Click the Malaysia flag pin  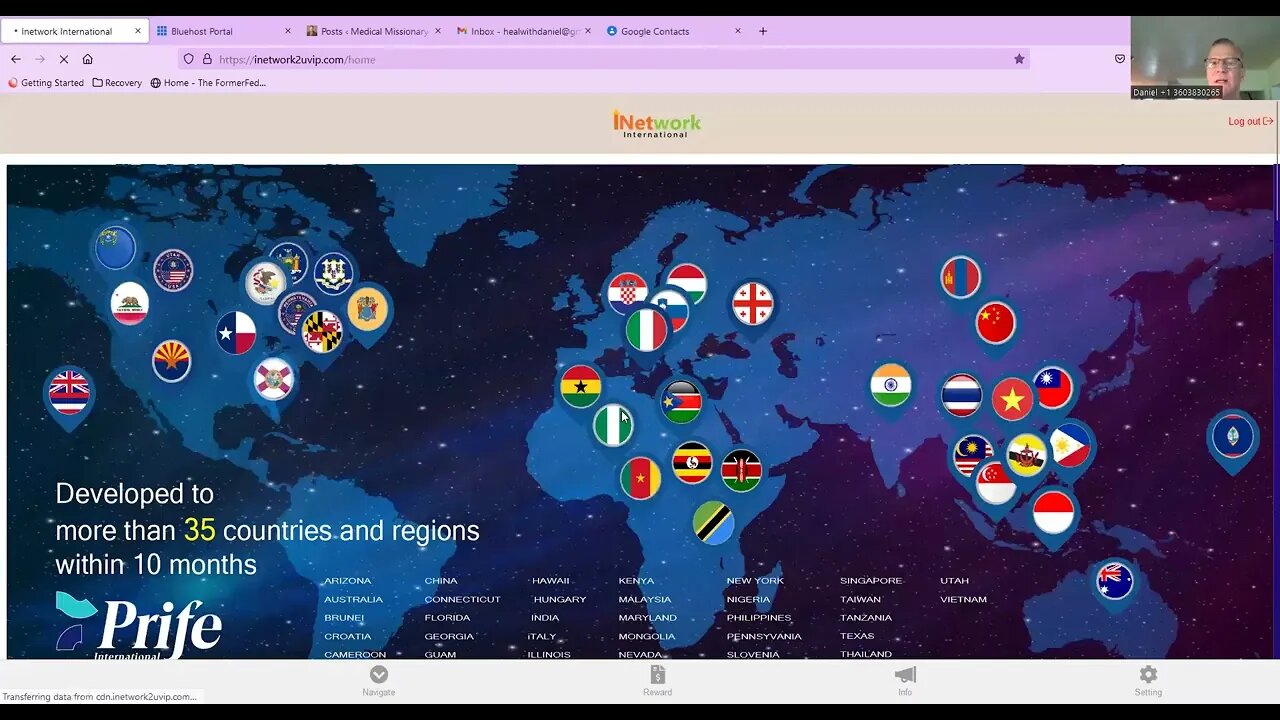click(973, 456)
